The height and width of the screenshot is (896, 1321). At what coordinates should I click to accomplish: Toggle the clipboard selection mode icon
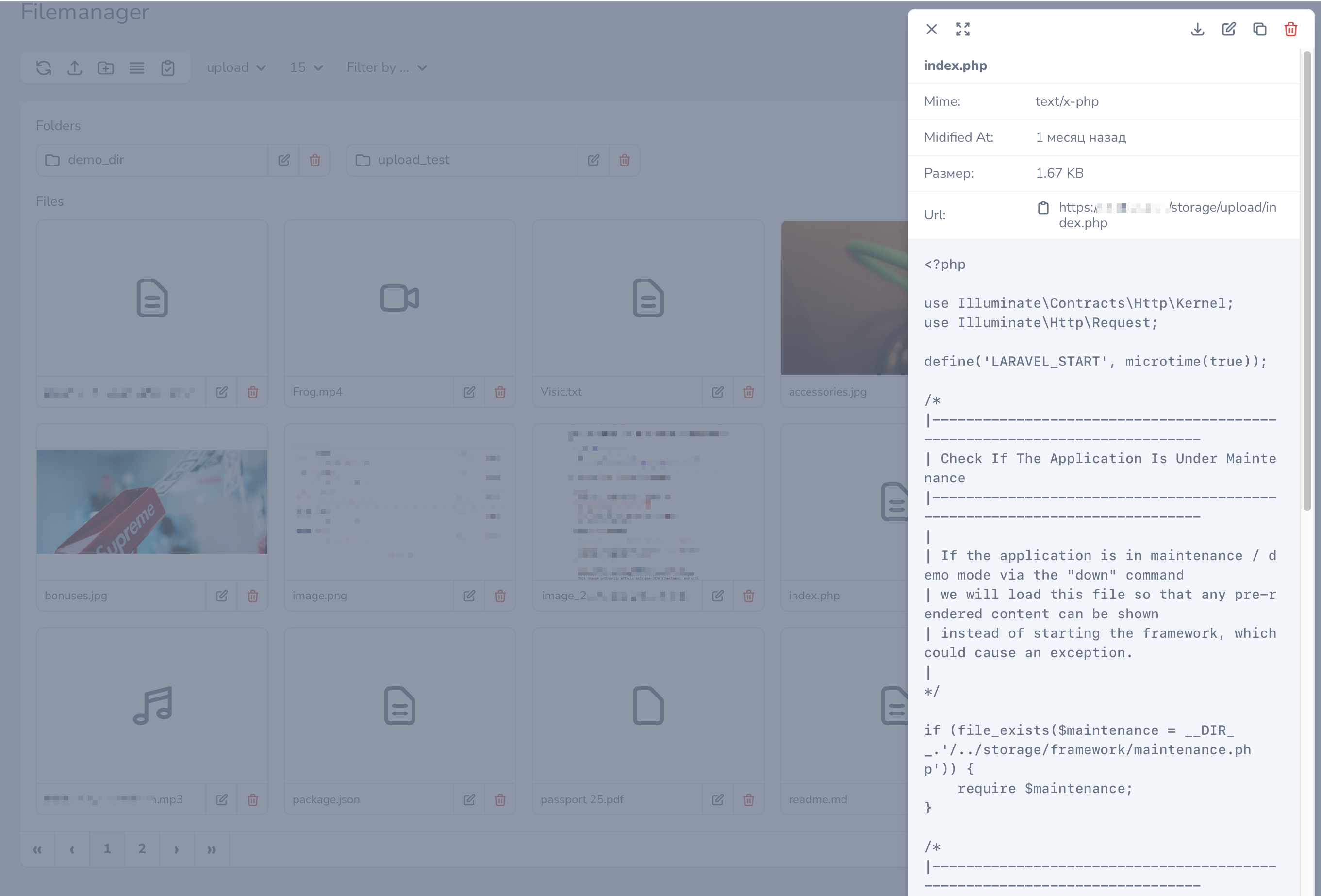pyautogui.click(x=168, y=67)
